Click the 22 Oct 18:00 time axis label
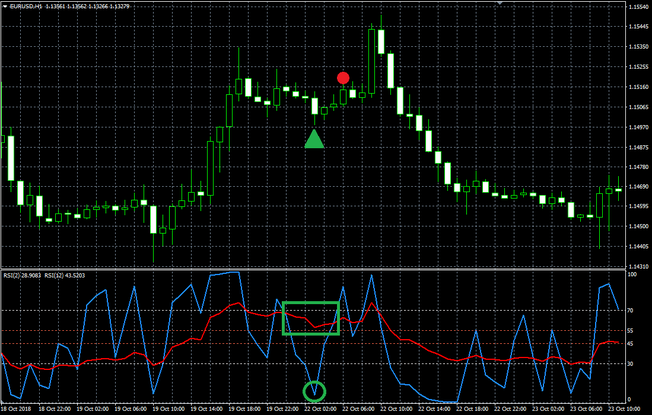This screenshot has width=652, height=415. click(472, 409)
